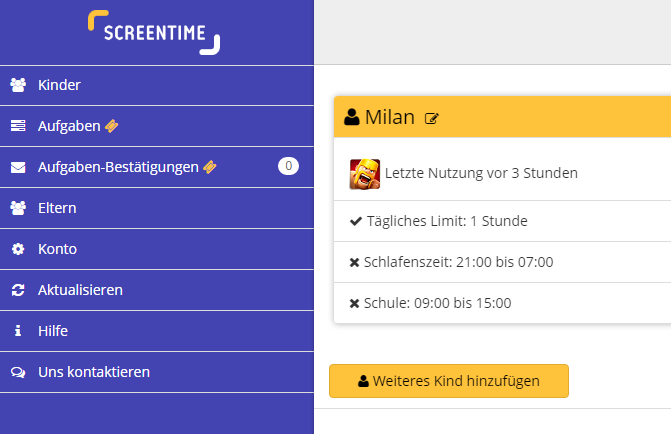Click the edit pencil icon next to Milan

[431, 119]
